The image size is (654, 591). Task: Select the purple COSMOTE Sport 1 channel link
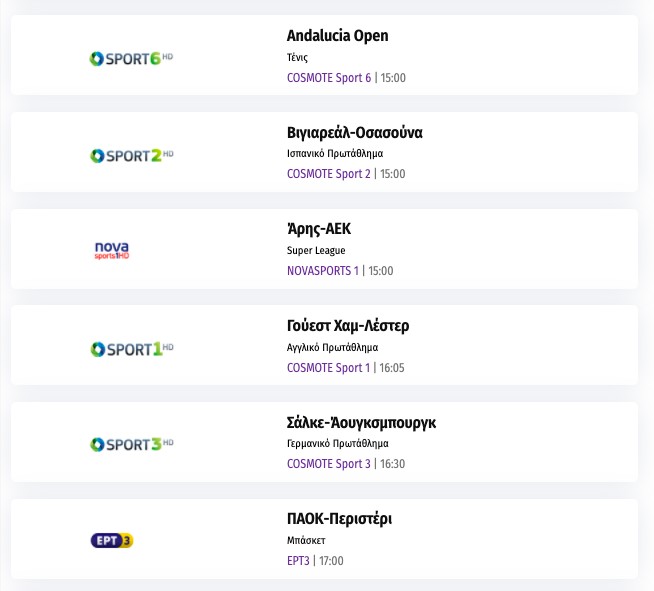click(x=329, y=368)
